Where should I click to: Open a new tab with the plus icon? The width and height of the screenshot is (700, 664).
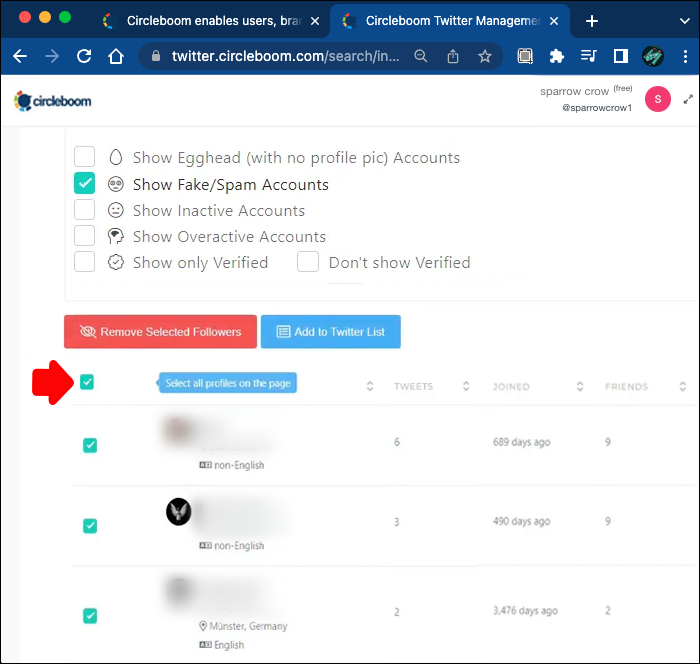(x=592, y=21)
